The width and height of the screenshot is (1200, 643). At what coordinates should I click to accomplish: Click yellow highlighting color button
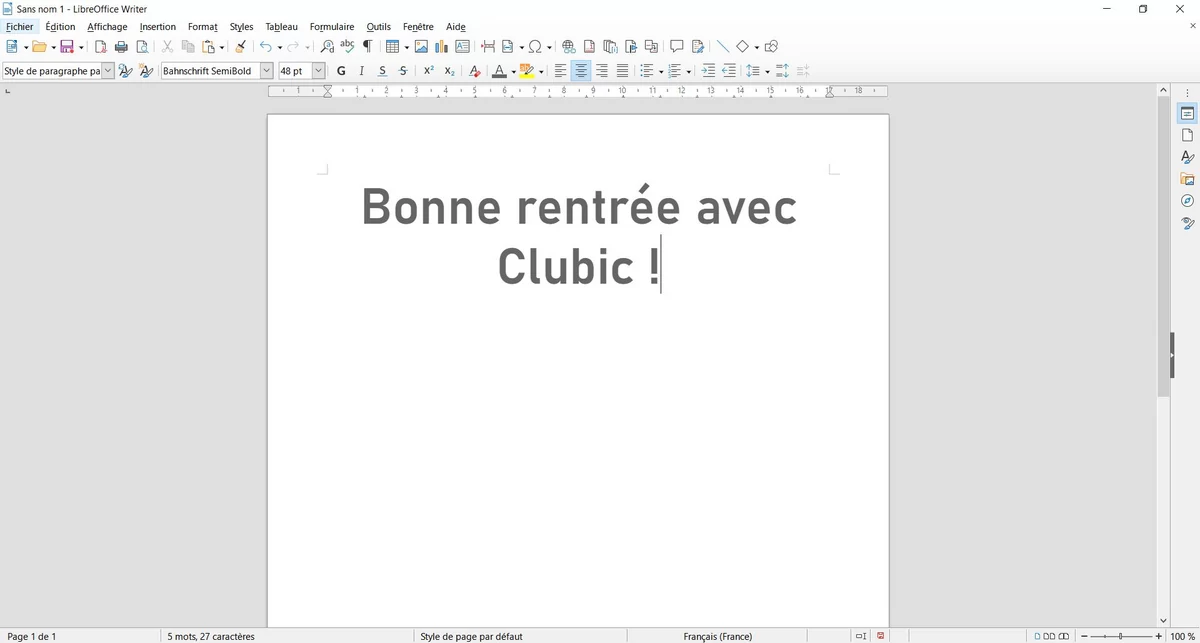(527, 71)
